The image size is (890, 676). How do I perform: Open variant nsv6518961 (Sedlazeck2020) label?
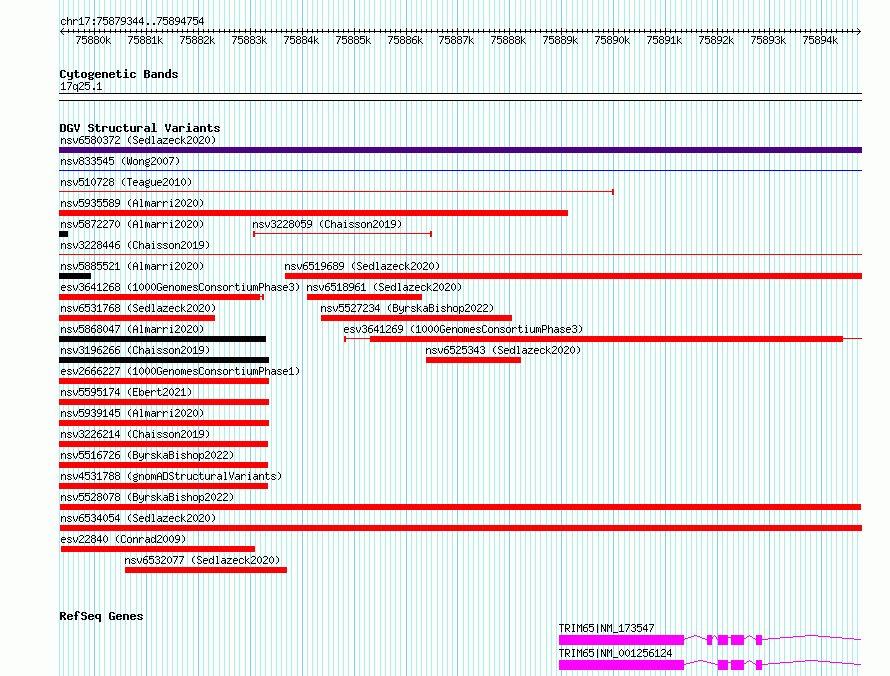coord(384,287)
